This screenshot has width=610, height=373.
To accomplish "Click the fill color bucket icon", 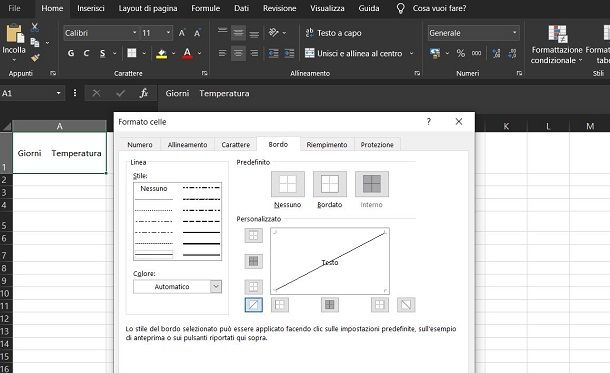I will pyautogui.click(x=161, y=53).
